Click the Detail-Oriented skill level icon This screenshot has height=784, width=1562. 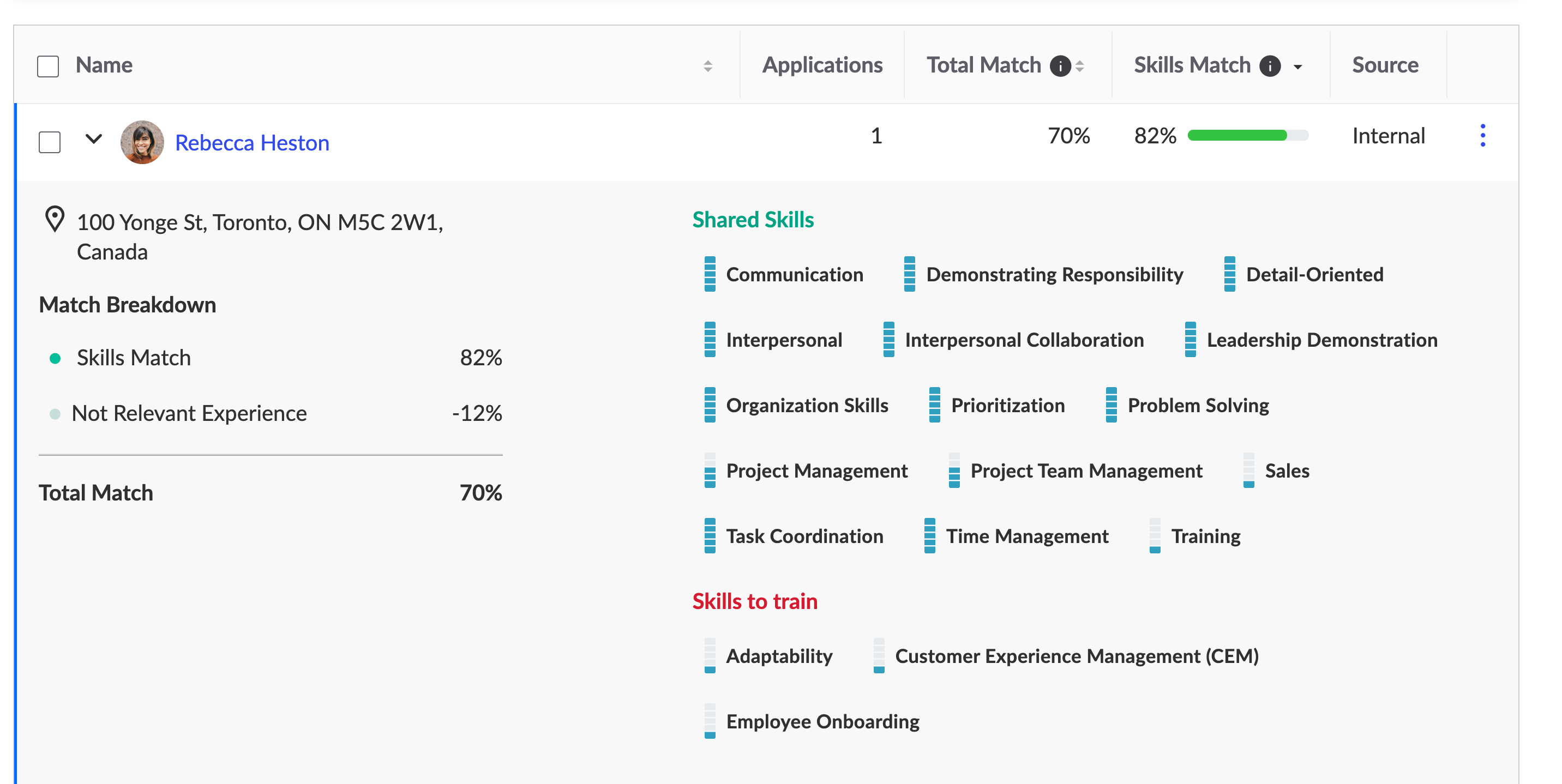1230,274
